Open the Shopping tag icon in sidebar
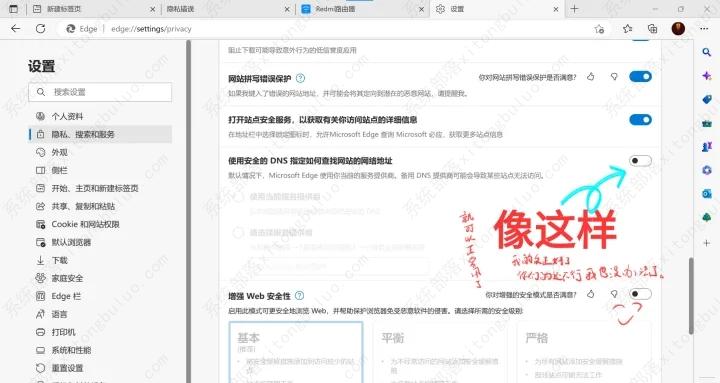This screenshot has height=383, width=720. (707, 99)
